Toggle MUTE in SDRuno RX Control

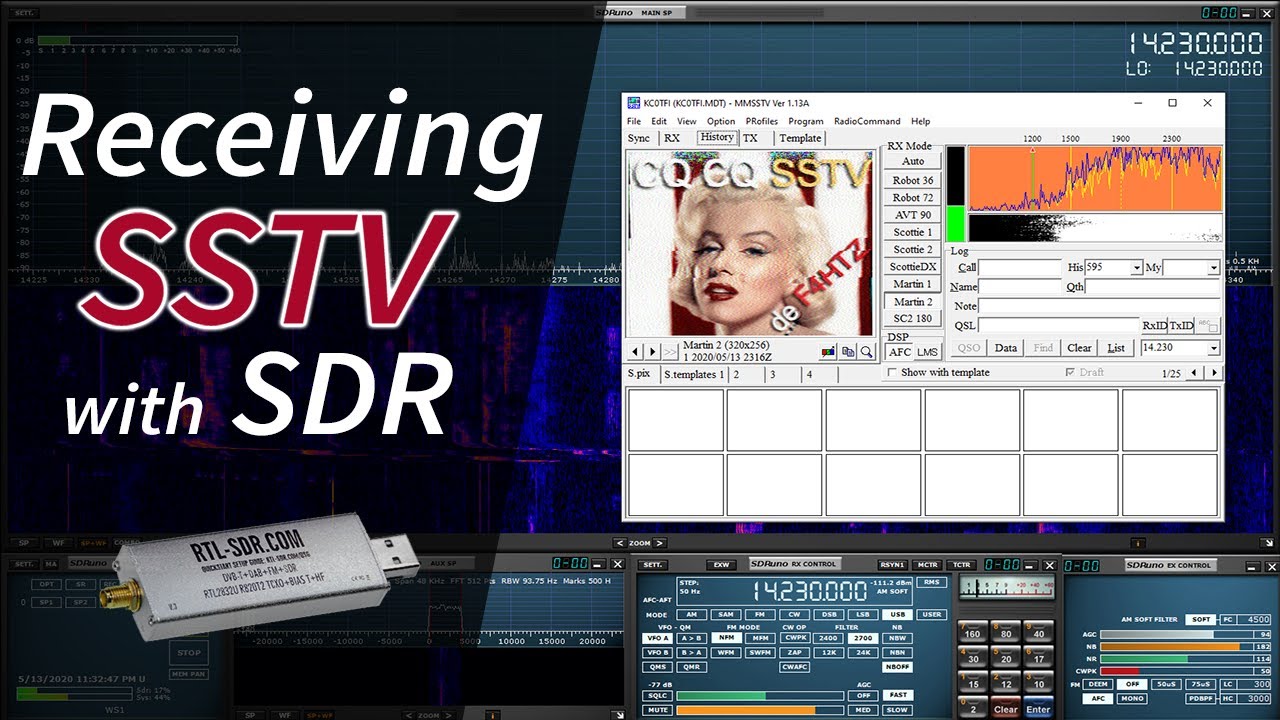(656, 710)
